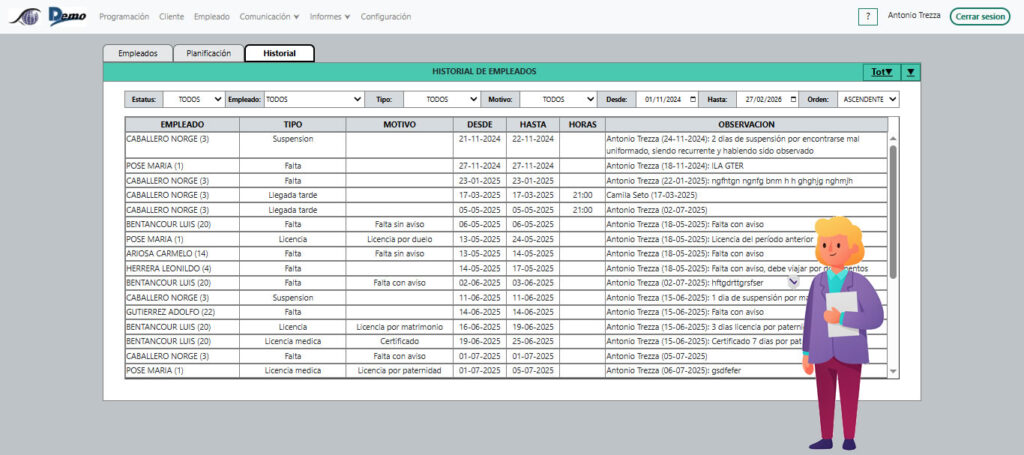Go to the Configuración link
Viewport: 1024px width, 455px height.
pos(385,17)
